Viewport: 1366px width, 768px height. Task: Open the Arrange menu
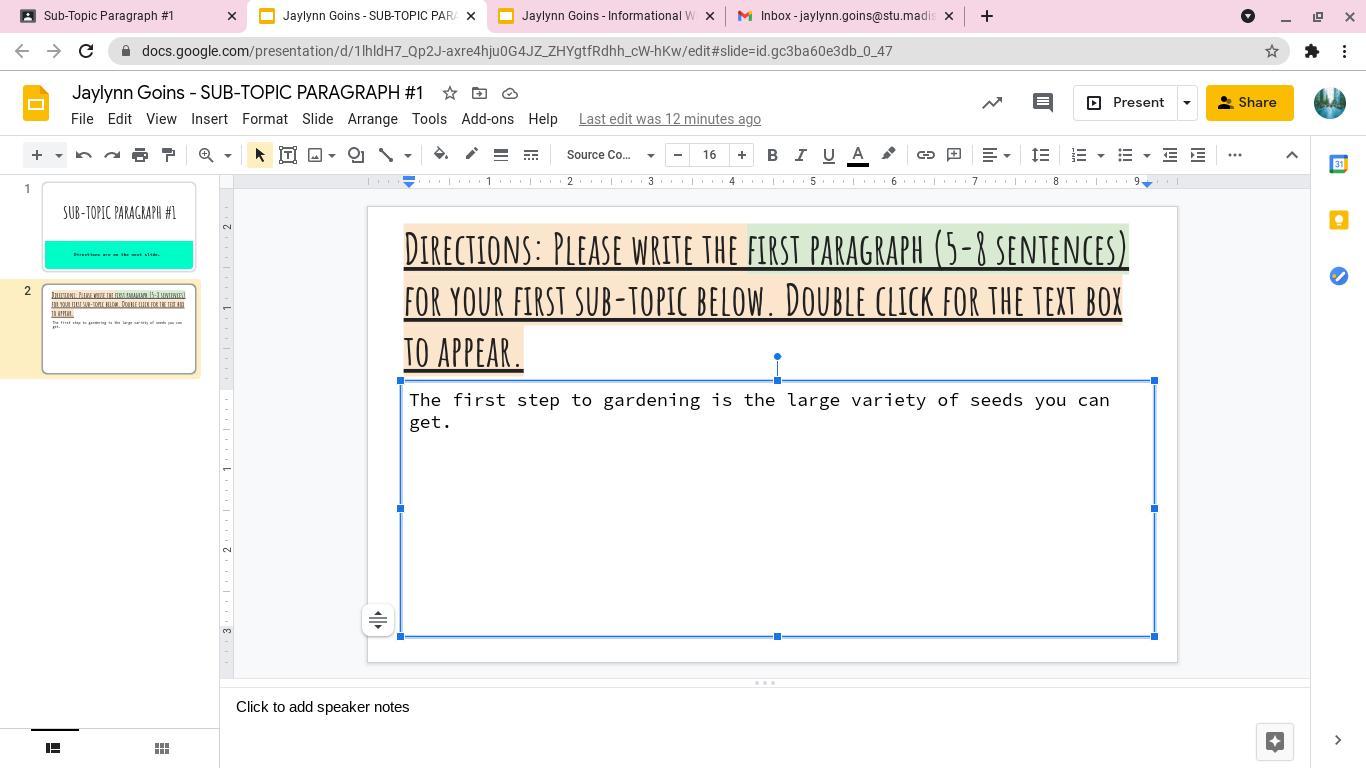coord(372,119)
